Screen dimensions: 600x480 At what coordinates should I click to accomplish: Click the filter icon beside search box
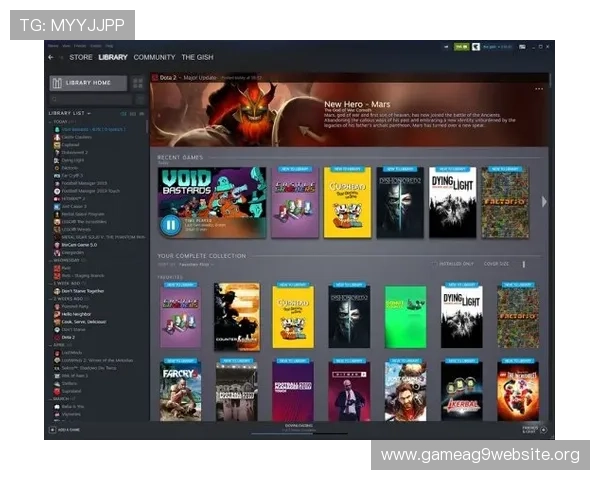[138, 100]
